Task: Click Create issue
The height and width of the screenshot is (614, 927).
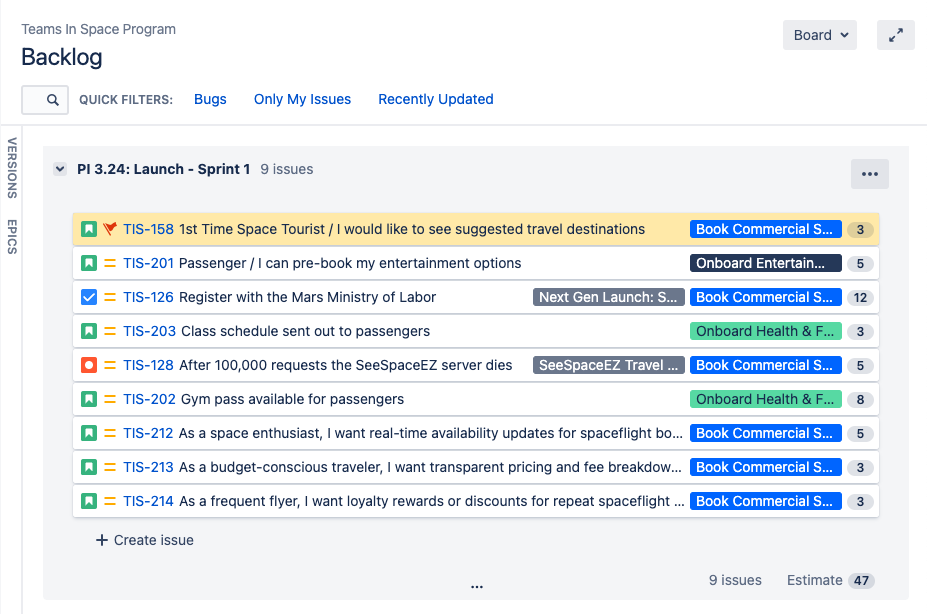Action: click(144, 539)
